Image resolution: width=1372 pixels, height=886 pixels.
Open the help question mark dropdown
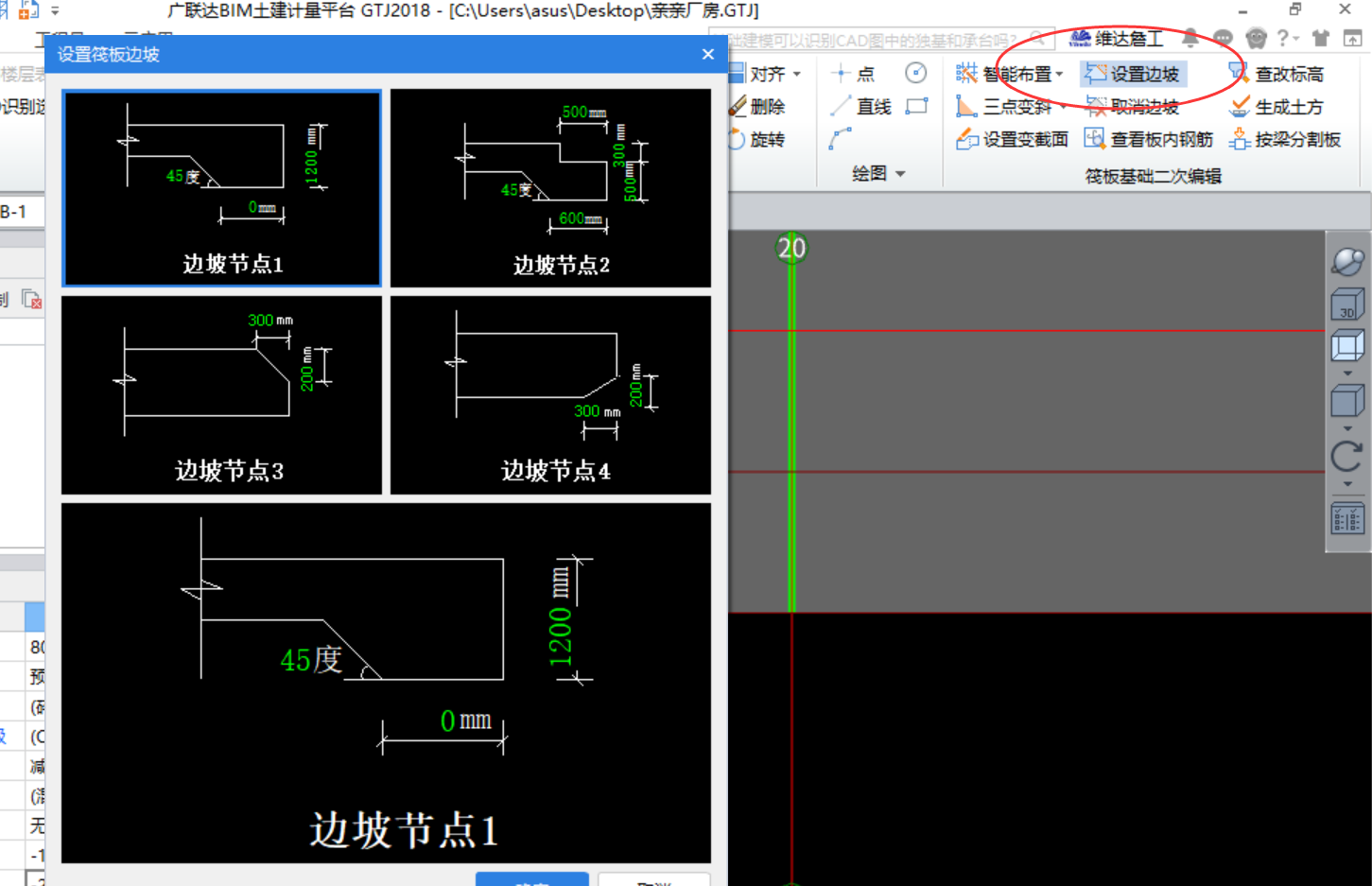coord(1288,38)
